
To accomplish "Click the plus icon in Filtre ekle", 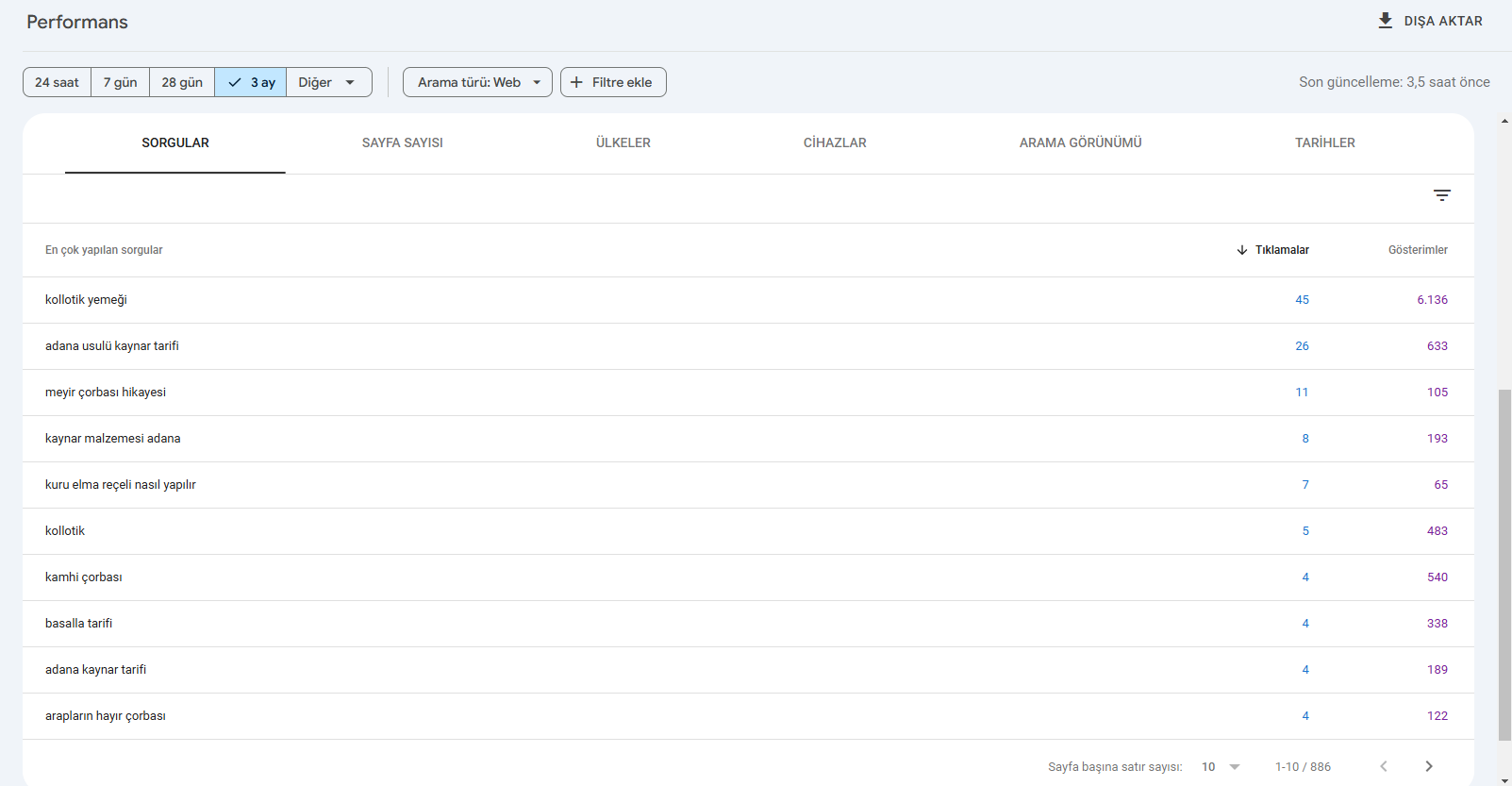I will tap(576, 82).
